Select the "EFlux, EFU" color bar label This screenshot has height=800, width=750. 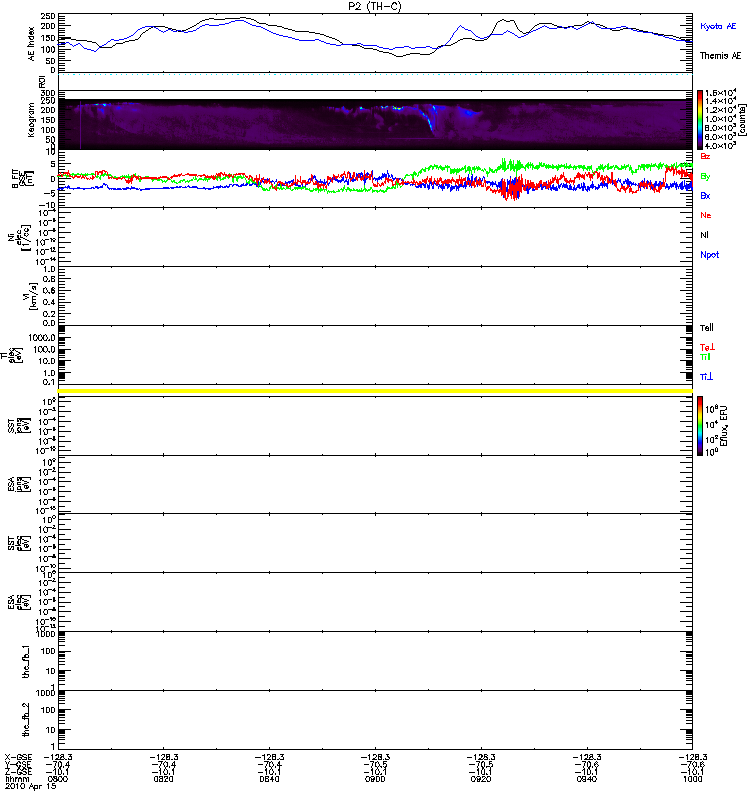click(724, 426)
